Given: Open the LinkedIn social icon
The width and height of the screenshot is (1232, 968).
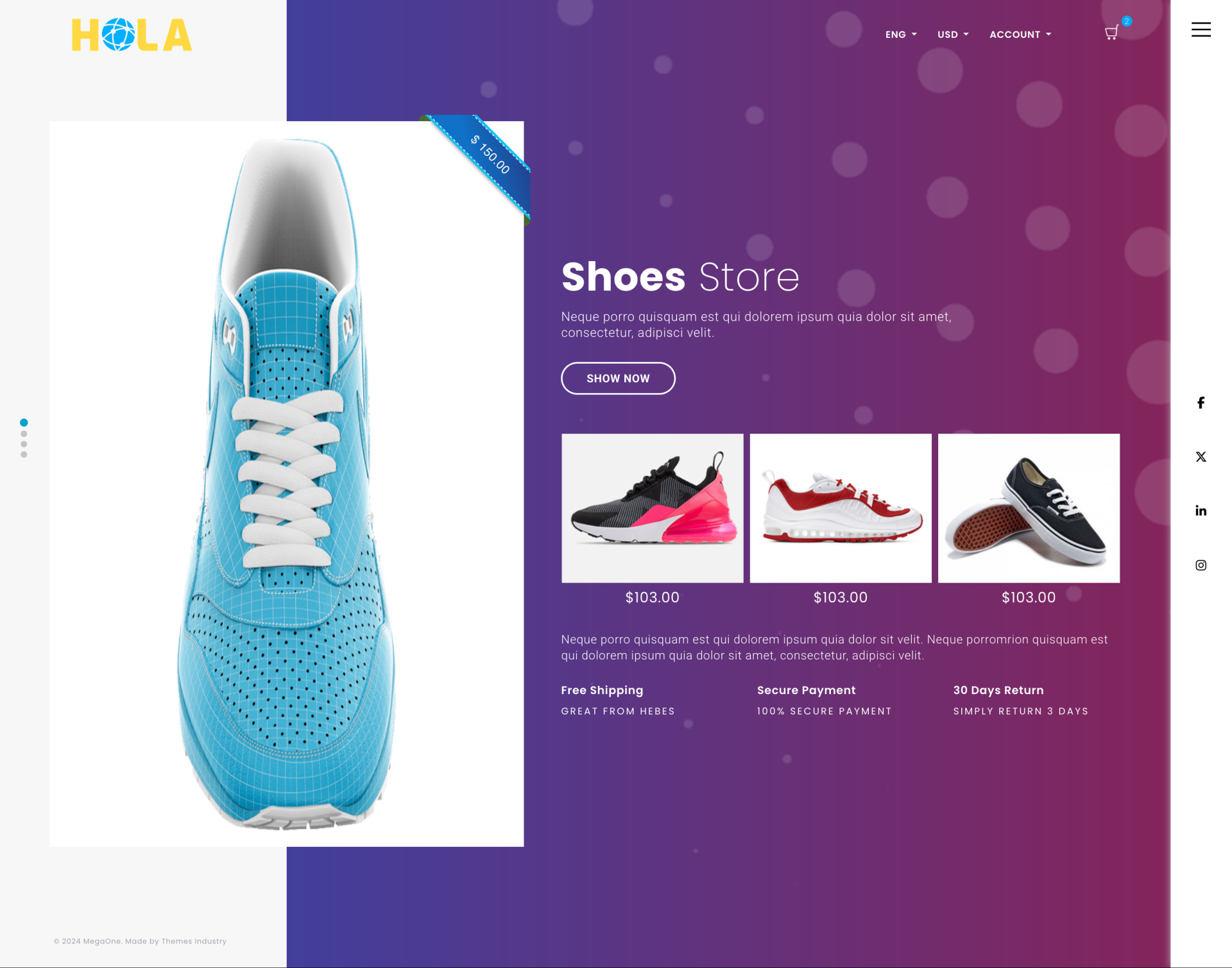Looking at the screenshot, I should (1201, 511).
